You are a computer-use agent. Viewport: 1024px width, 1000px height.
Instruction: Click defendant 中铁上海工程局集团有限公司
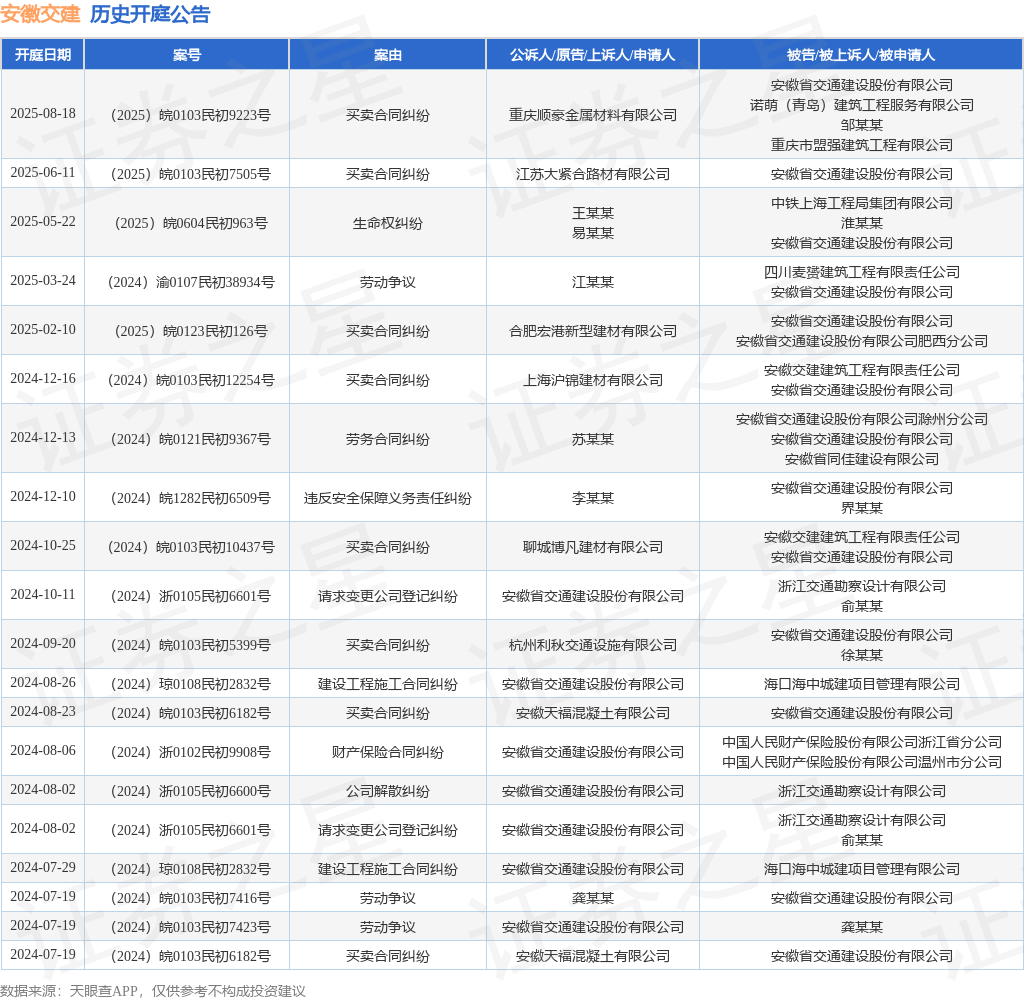pyautogui.click(x=861, y=203)
